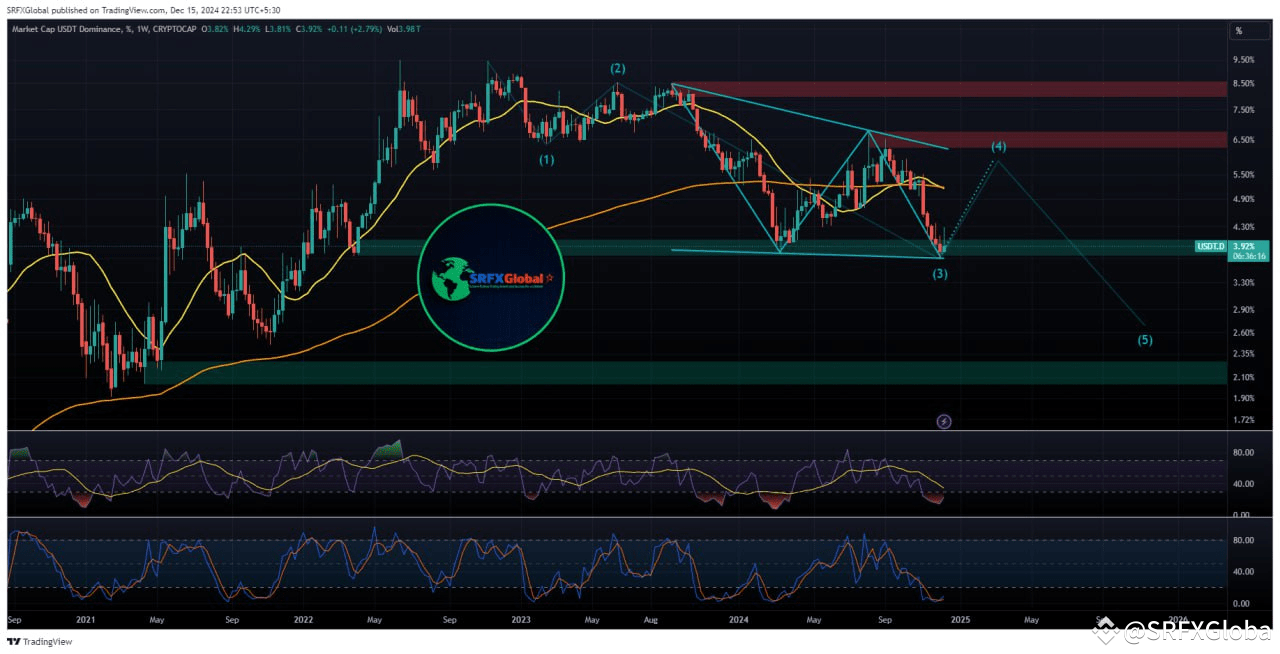
Task: Click the 2.35% price axis label
Action: pos(1244,353)
